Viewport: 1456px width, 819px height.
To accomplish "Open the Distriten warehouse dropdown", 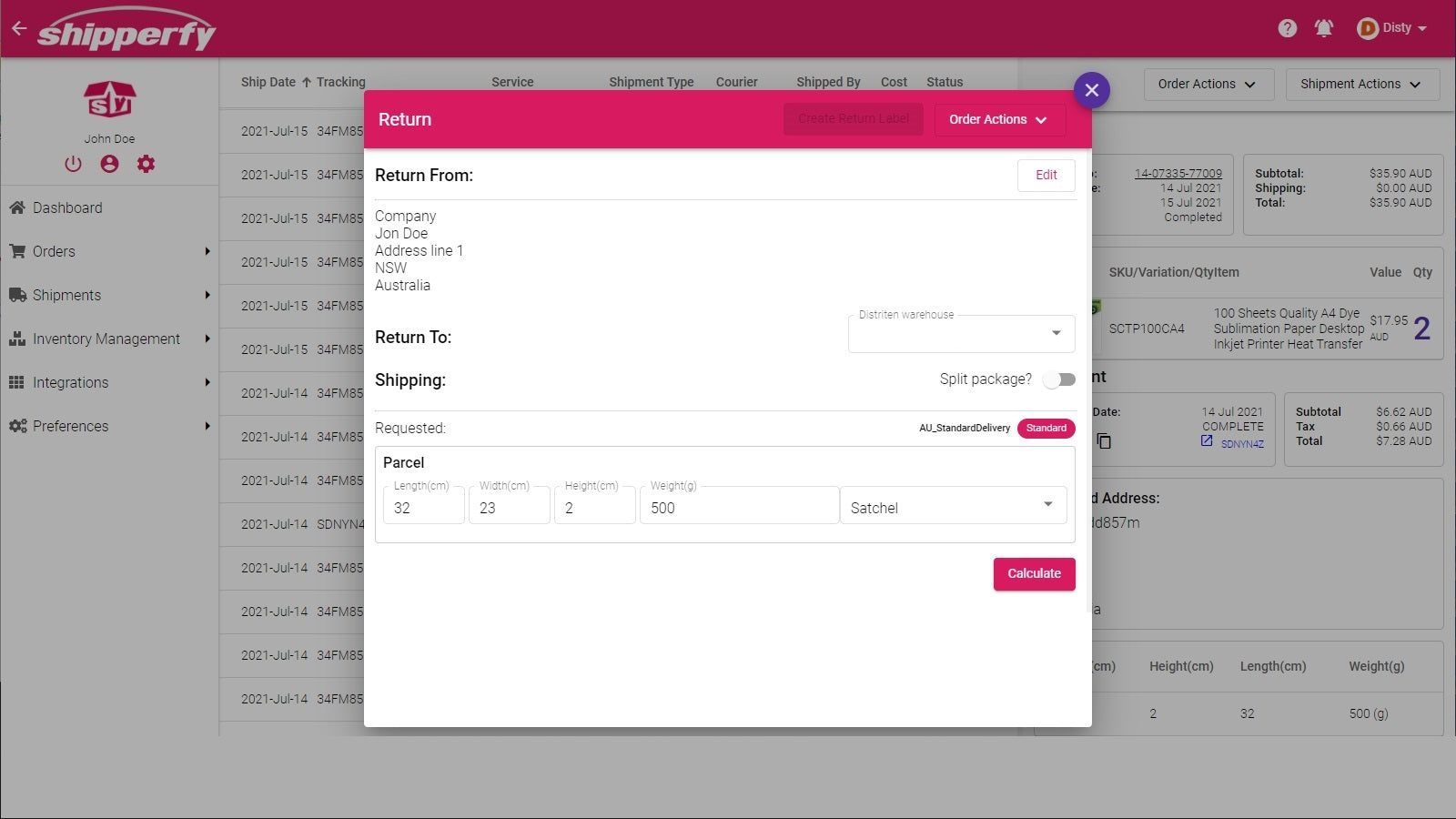I will click(962, 333).
